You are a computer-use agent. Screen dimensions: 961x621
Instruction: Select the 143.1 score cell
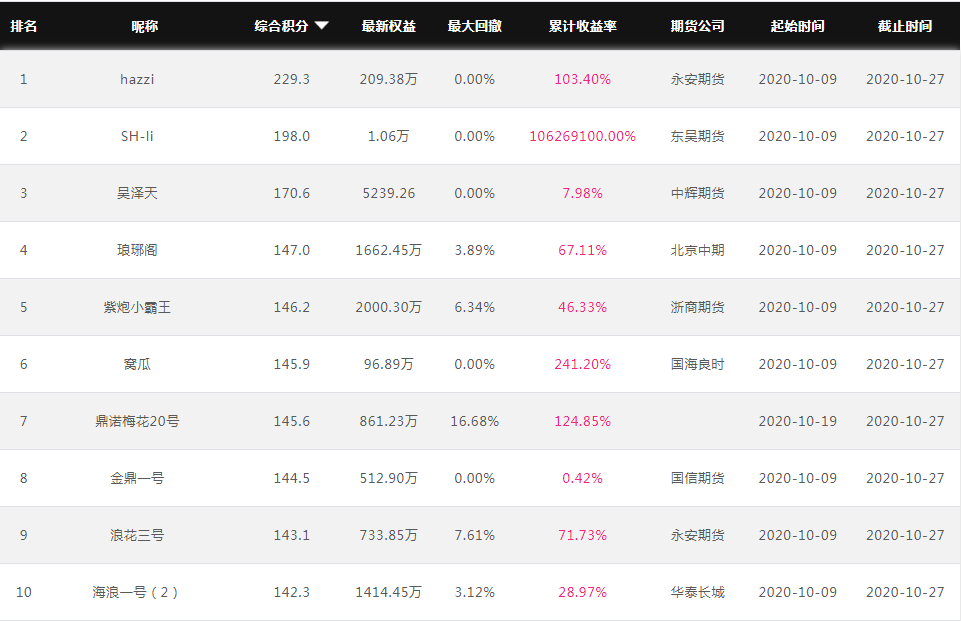[292, 535]
